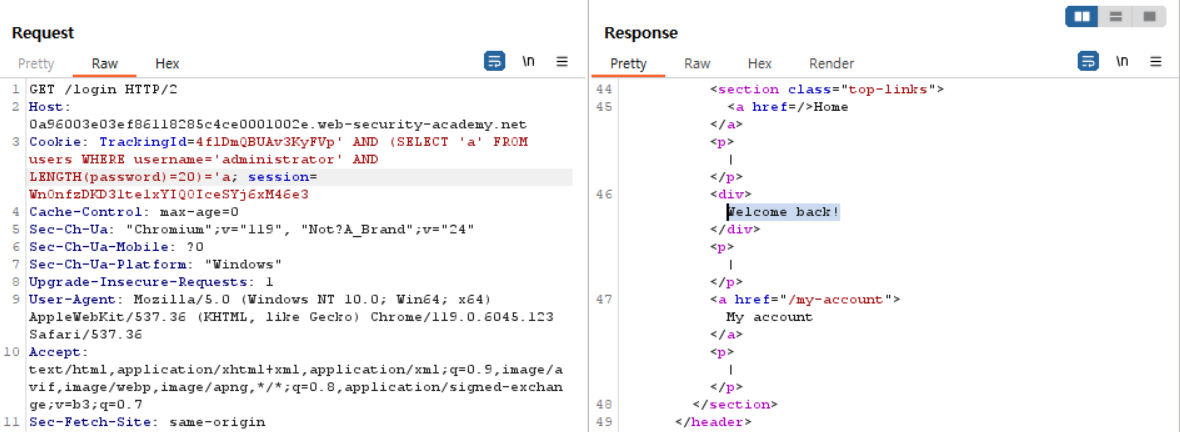
Task: Switch to Request Hex tab
Action: pyautogui.click(x=167, y=64)
